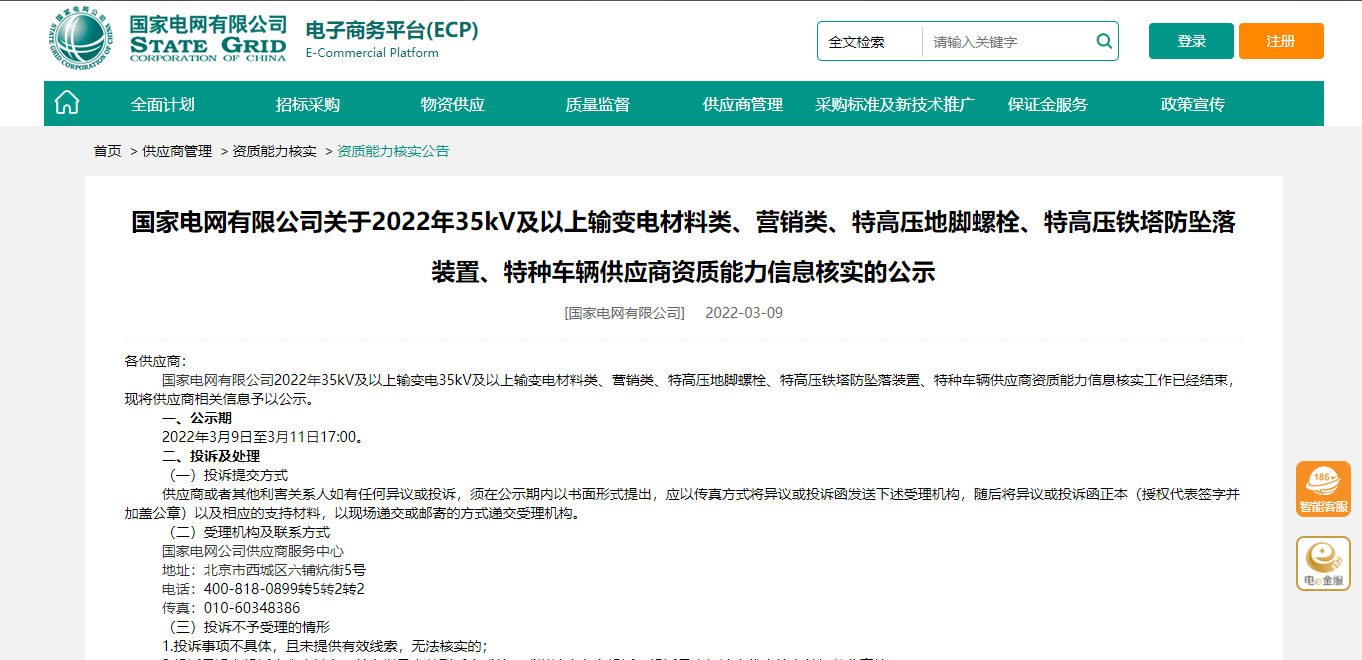
Task: Go to 质量监督 in navigation bar
Action: point(597,104)
